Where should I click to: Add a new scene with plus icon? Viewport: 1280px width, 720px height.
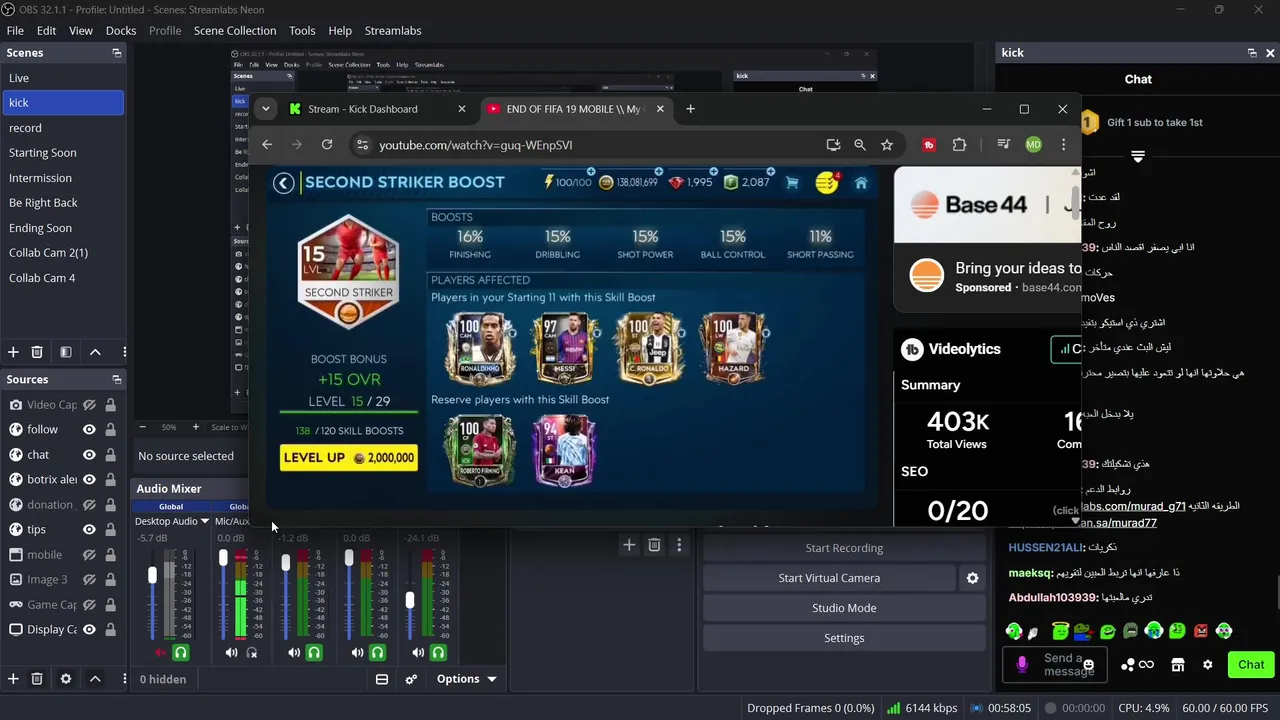pyautogui.click(x=13, y=352)
